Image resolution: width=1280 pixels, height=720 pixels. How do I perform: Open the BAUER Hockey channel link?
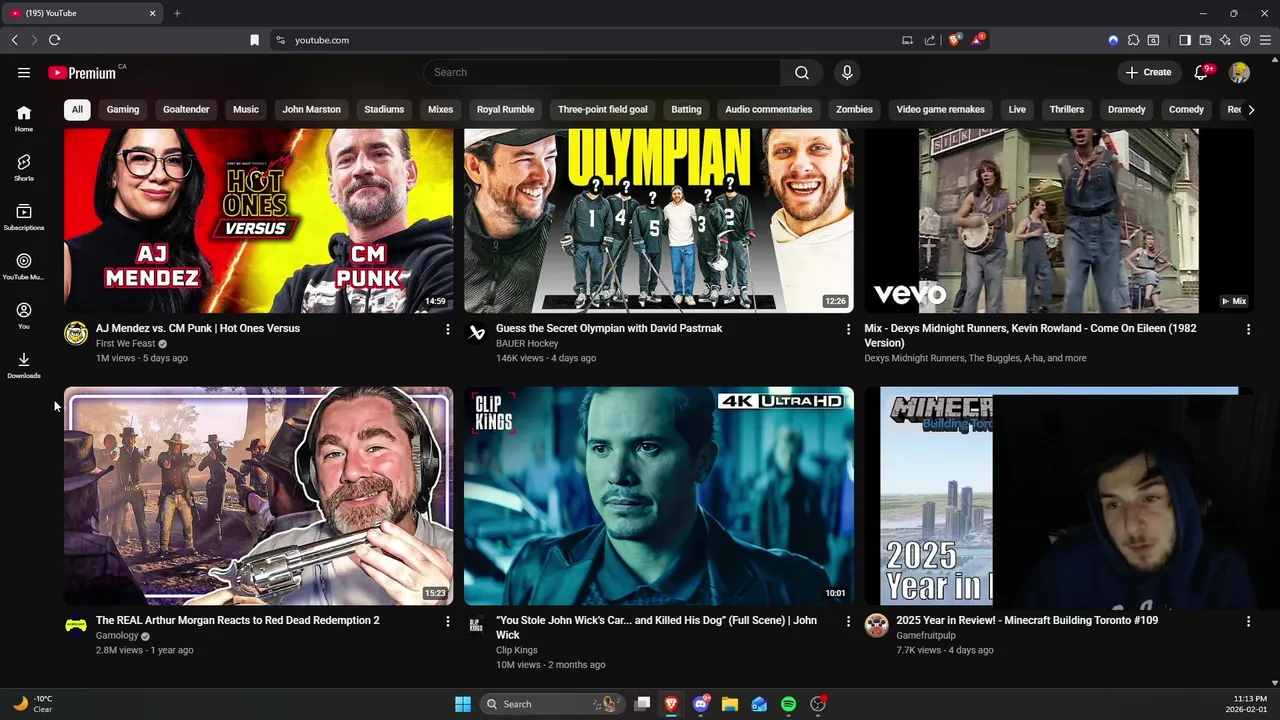pyautogui.click(x=527, y=344)
